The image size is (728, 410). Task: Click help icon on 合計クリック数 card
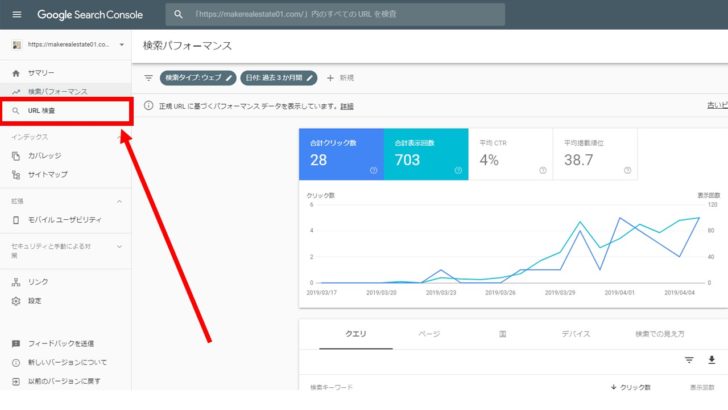click(373, 170)
